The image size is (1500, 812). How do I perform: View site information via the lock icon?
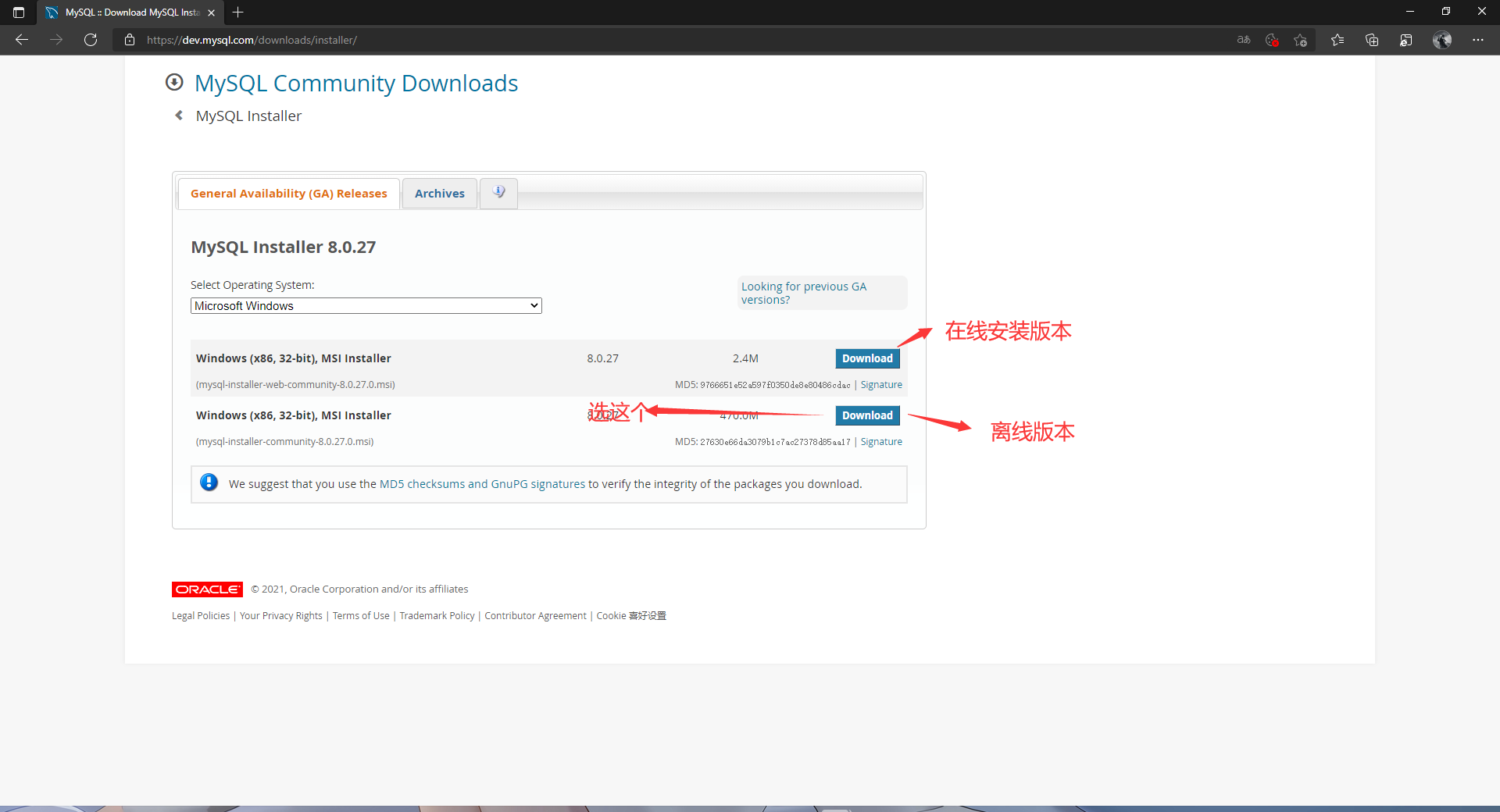[130, 40]
